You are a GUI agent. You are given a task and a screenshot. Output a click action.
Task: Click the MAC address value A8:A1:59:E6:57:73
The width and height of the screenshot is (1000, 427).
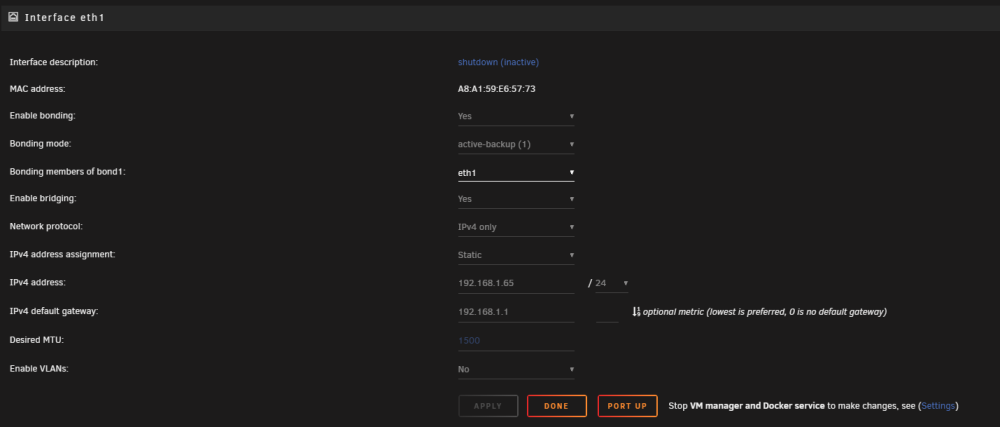coord(497,89)
